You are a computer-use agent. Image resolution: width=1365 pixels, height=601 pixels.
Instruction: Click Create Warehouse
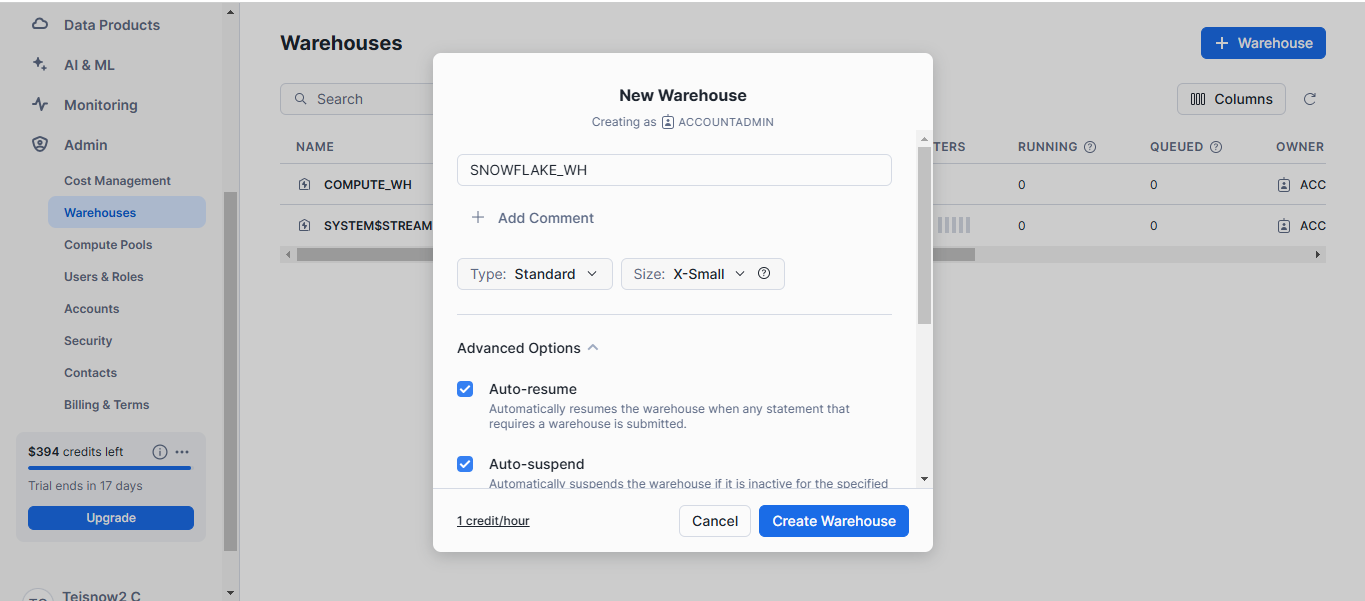pos(833,520)
